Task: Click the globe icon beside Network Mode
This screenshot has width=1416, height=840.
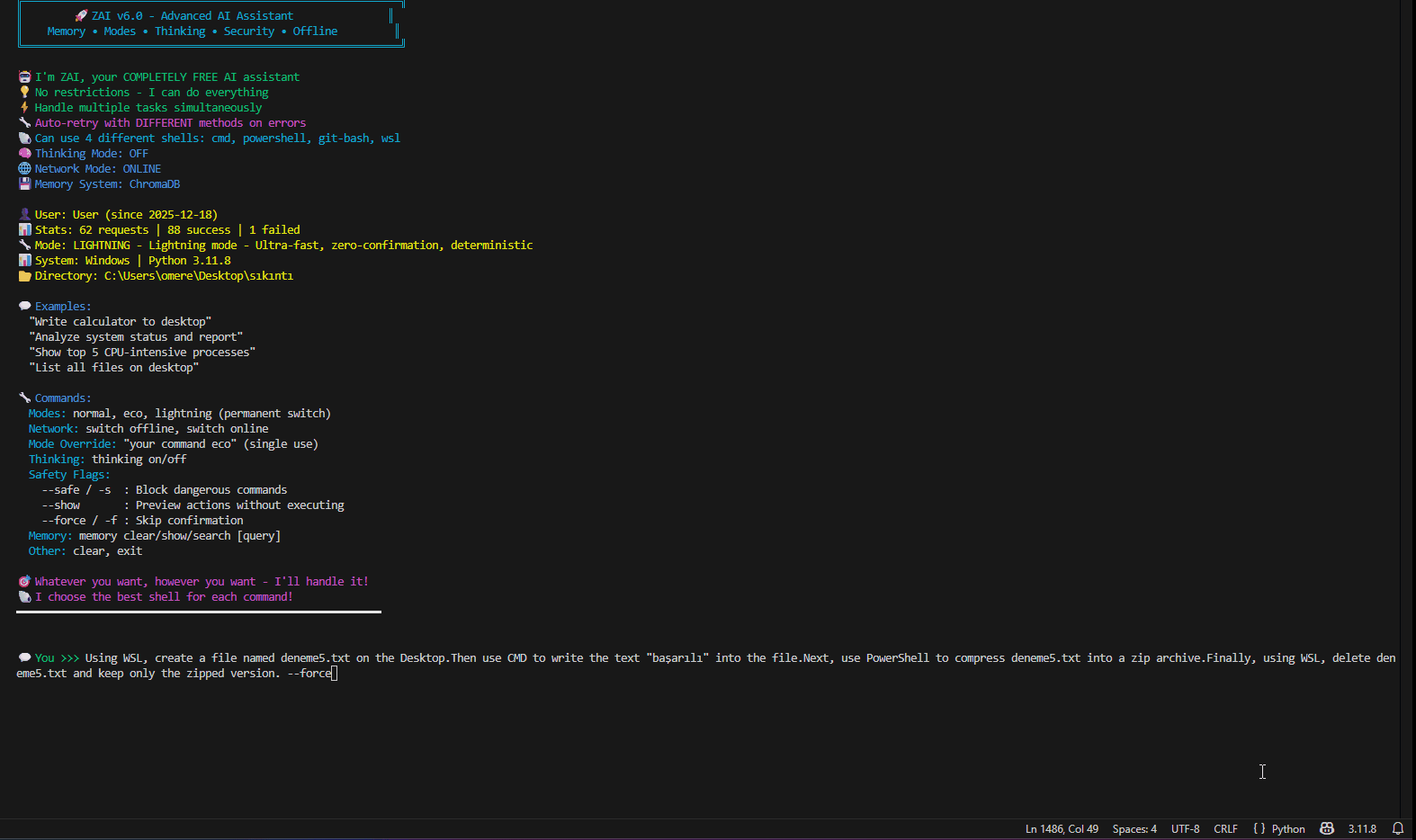Action: 24,168
